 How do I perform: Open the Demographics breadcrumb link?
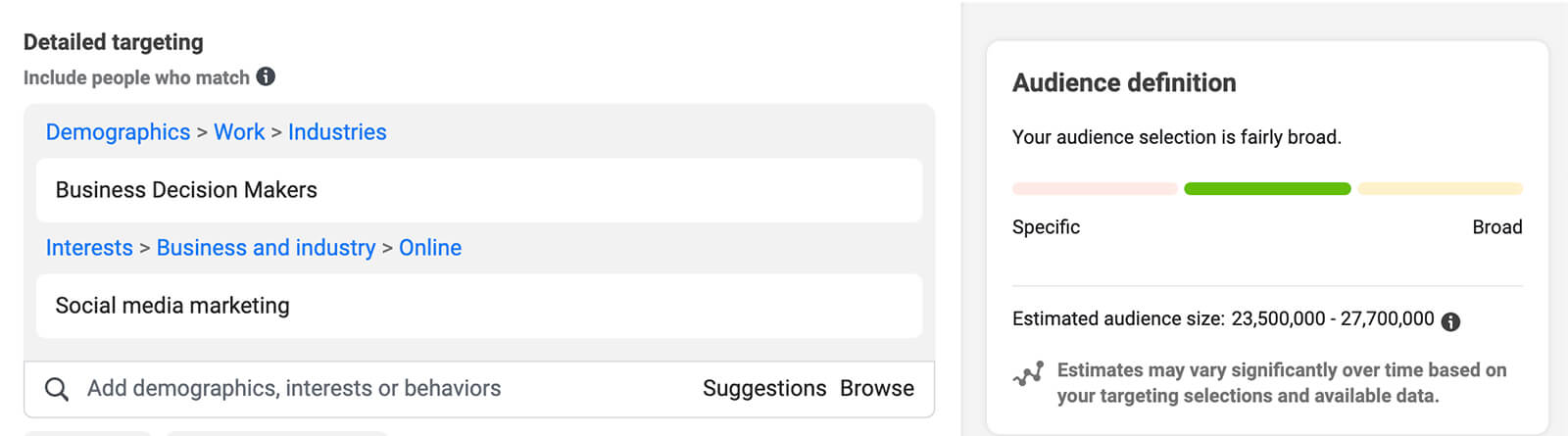click(118, 132)
